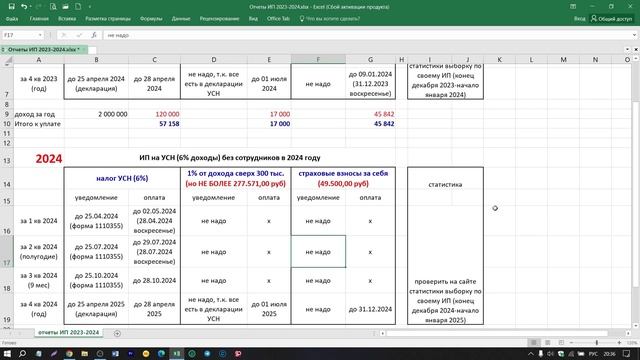Expand the Name Box dropdown arrow
Viewport: 640px width, 360px height.
click(40, 35)
